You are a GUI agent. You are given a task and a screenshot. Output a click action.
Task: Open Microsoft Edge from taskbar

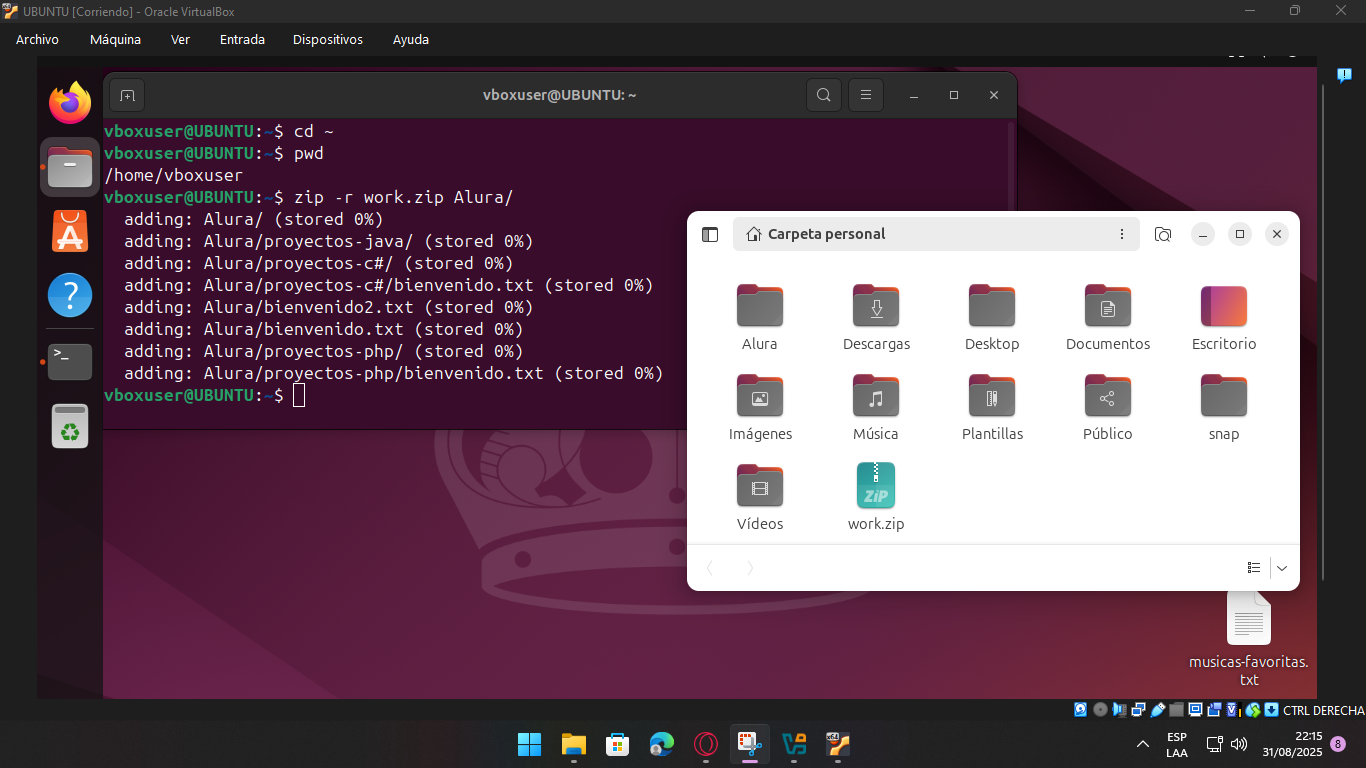click(661, 744)
